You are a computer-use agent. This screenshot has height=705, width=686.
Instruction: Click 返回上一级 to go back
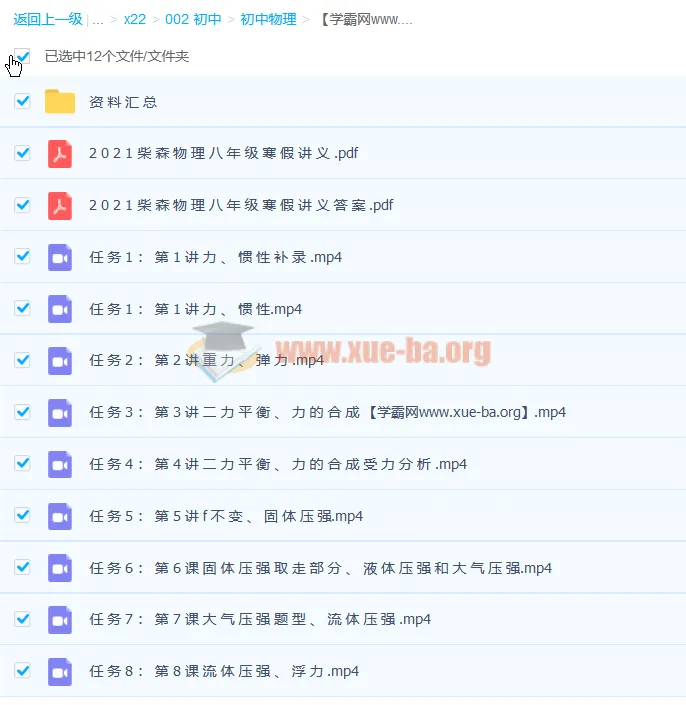[47, 19]
